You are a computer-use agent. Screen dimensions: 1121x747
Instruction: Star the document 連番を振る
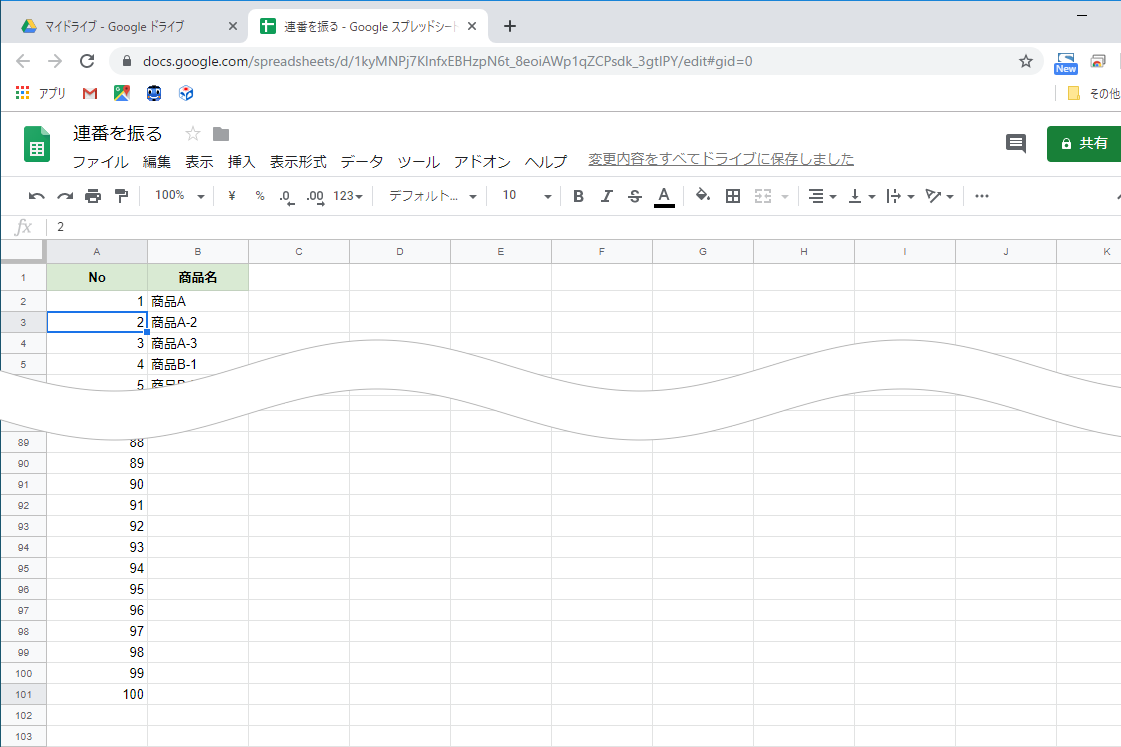(192, 134)
